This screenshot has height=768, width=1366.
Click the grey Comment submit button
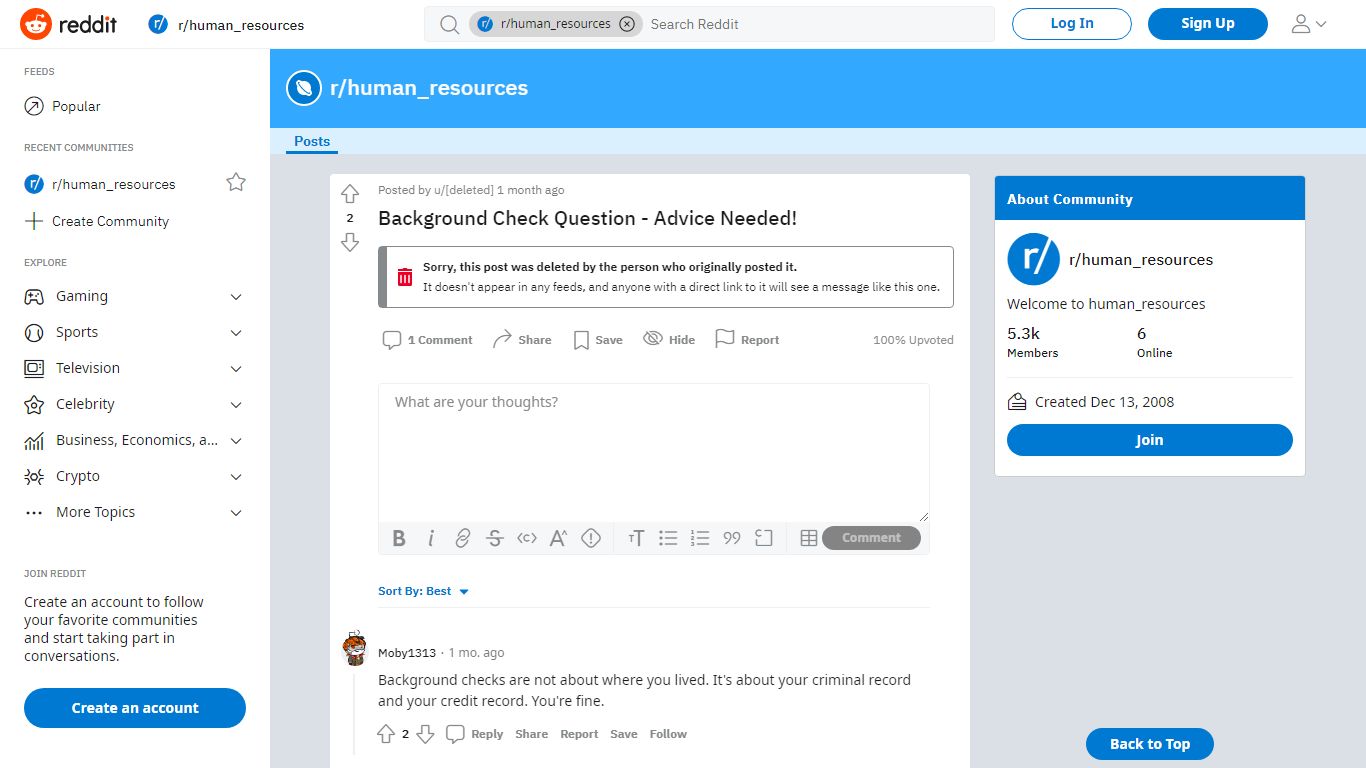pos(871,538)
